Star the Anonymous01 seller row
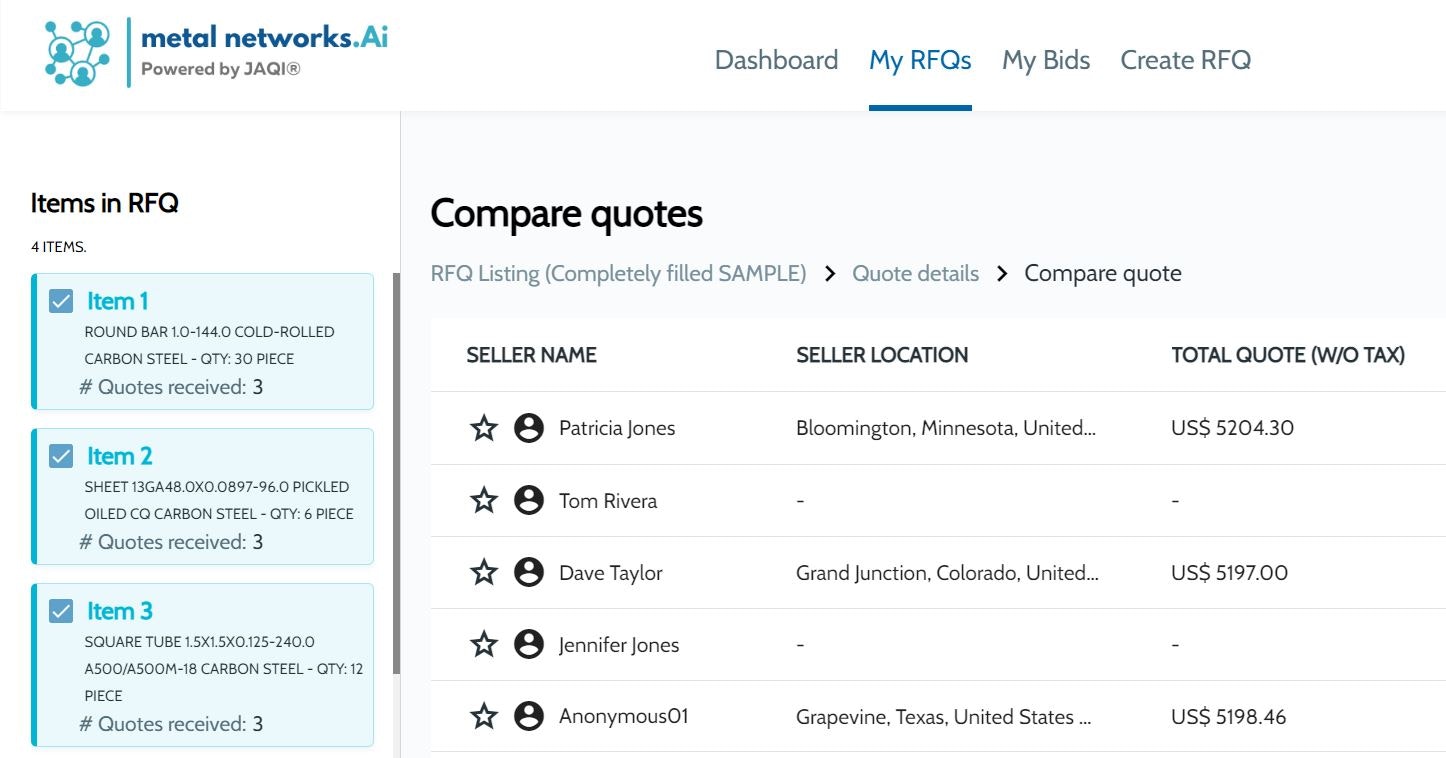The width and height of the screenshot is (1446, 758). click(484, 717)
